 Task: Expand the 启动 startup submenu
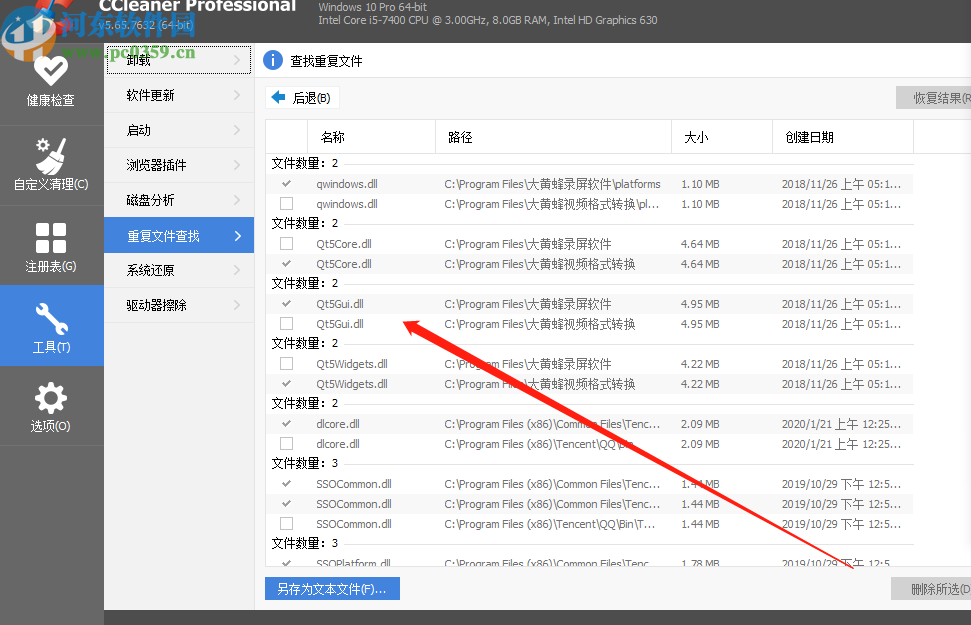178,130
